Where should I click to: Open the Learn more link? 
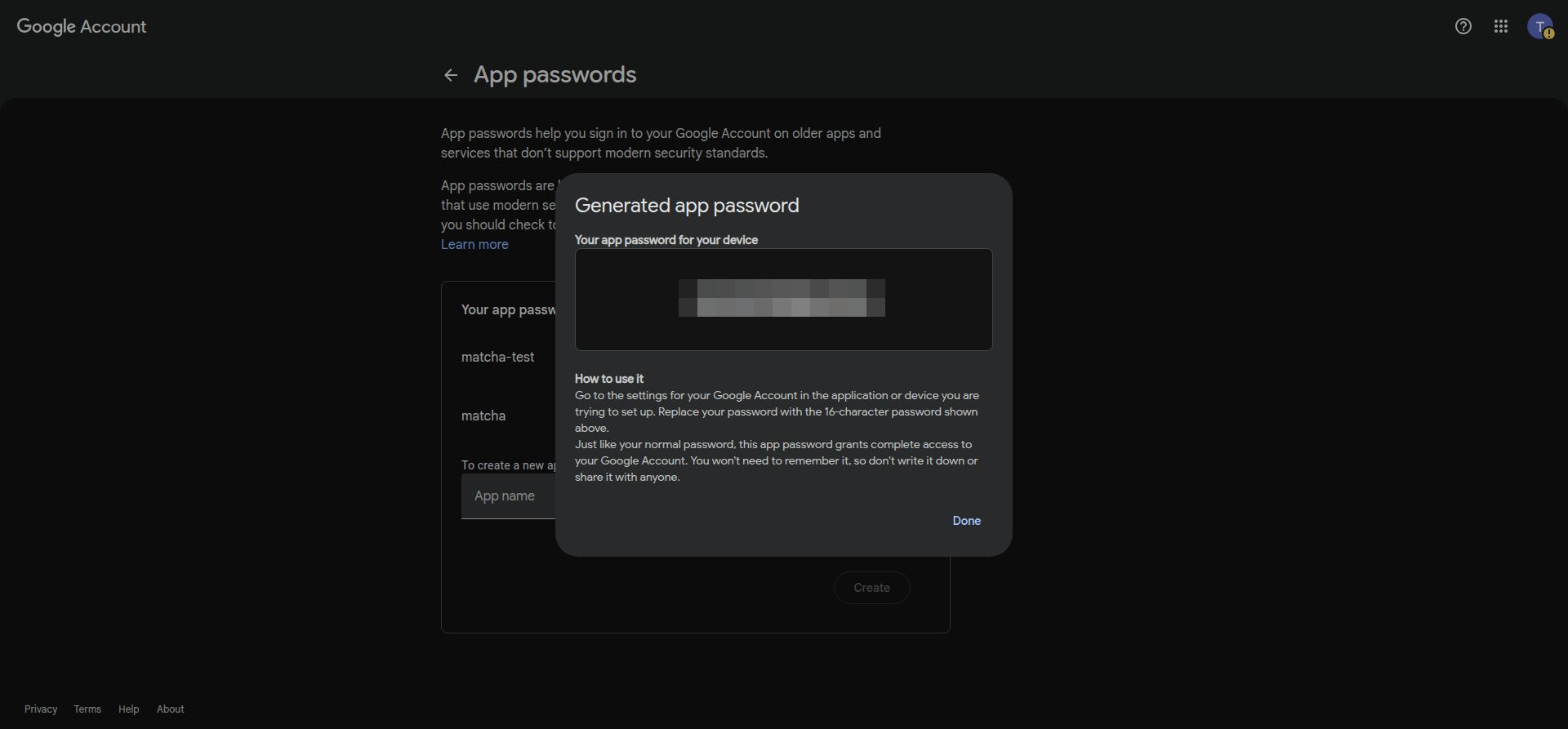click(474, 244)
